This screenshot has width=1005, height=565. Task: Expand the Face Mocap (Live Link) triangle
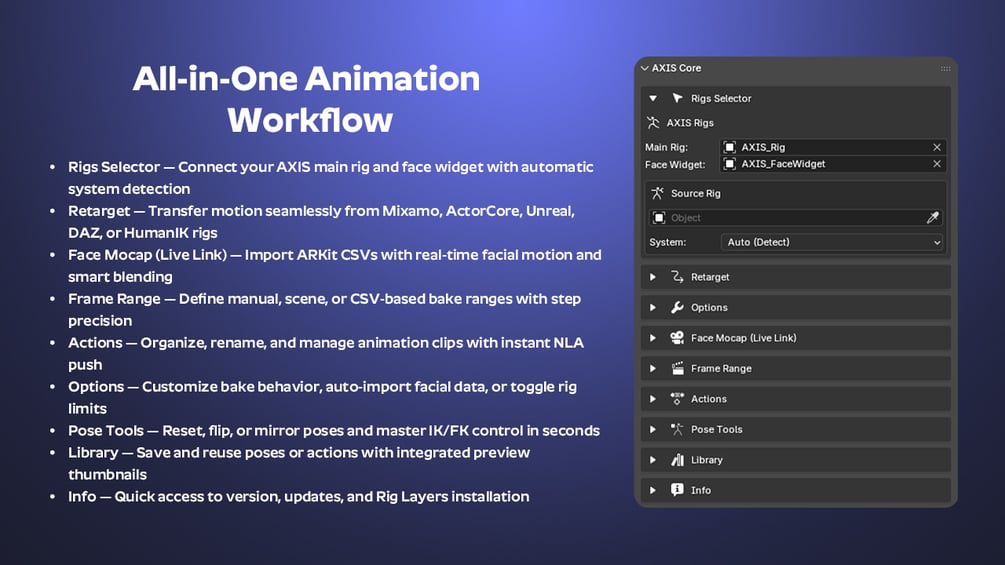tap(652, 338)
